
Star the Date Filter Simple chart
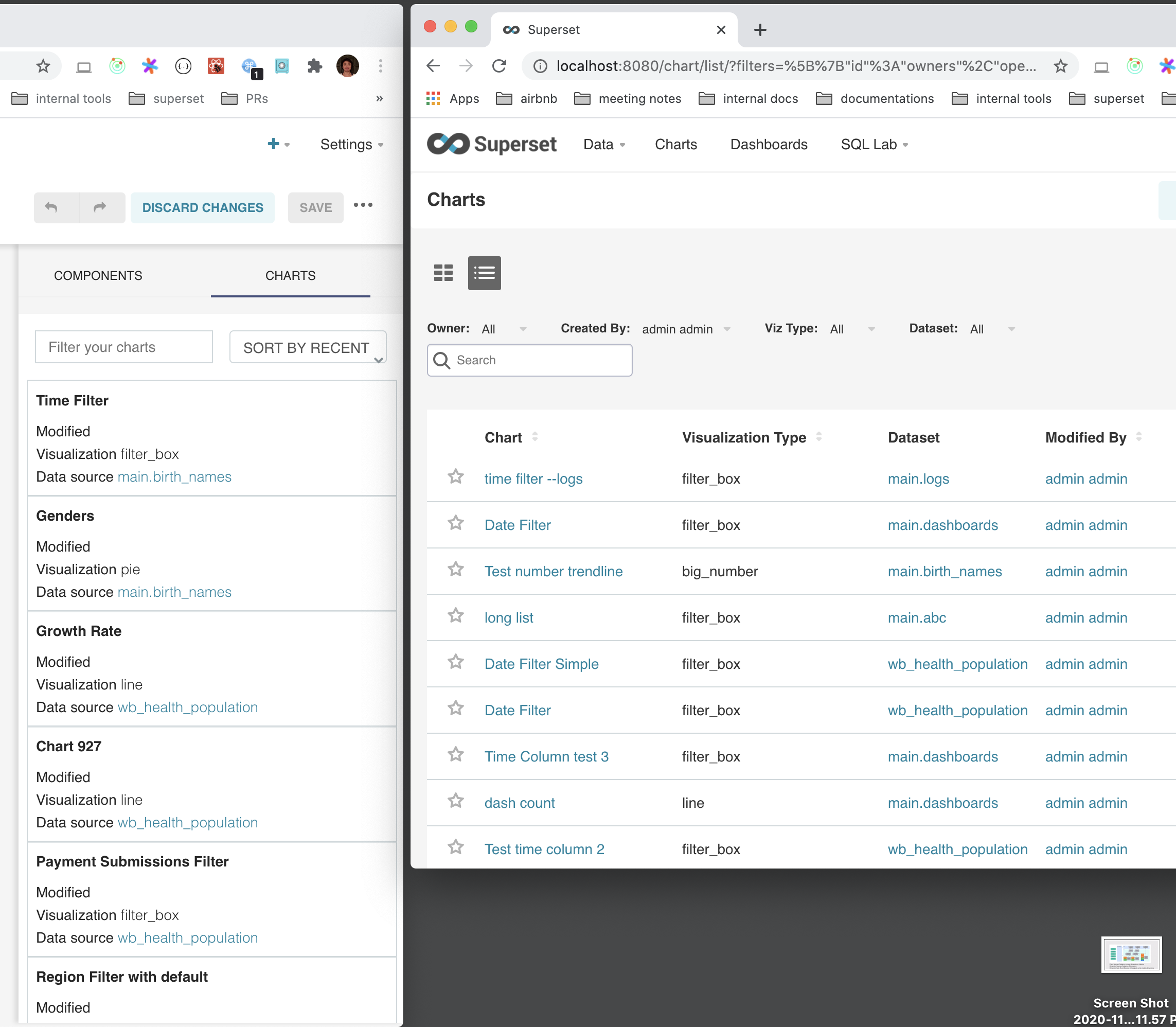tap(456, 662)
